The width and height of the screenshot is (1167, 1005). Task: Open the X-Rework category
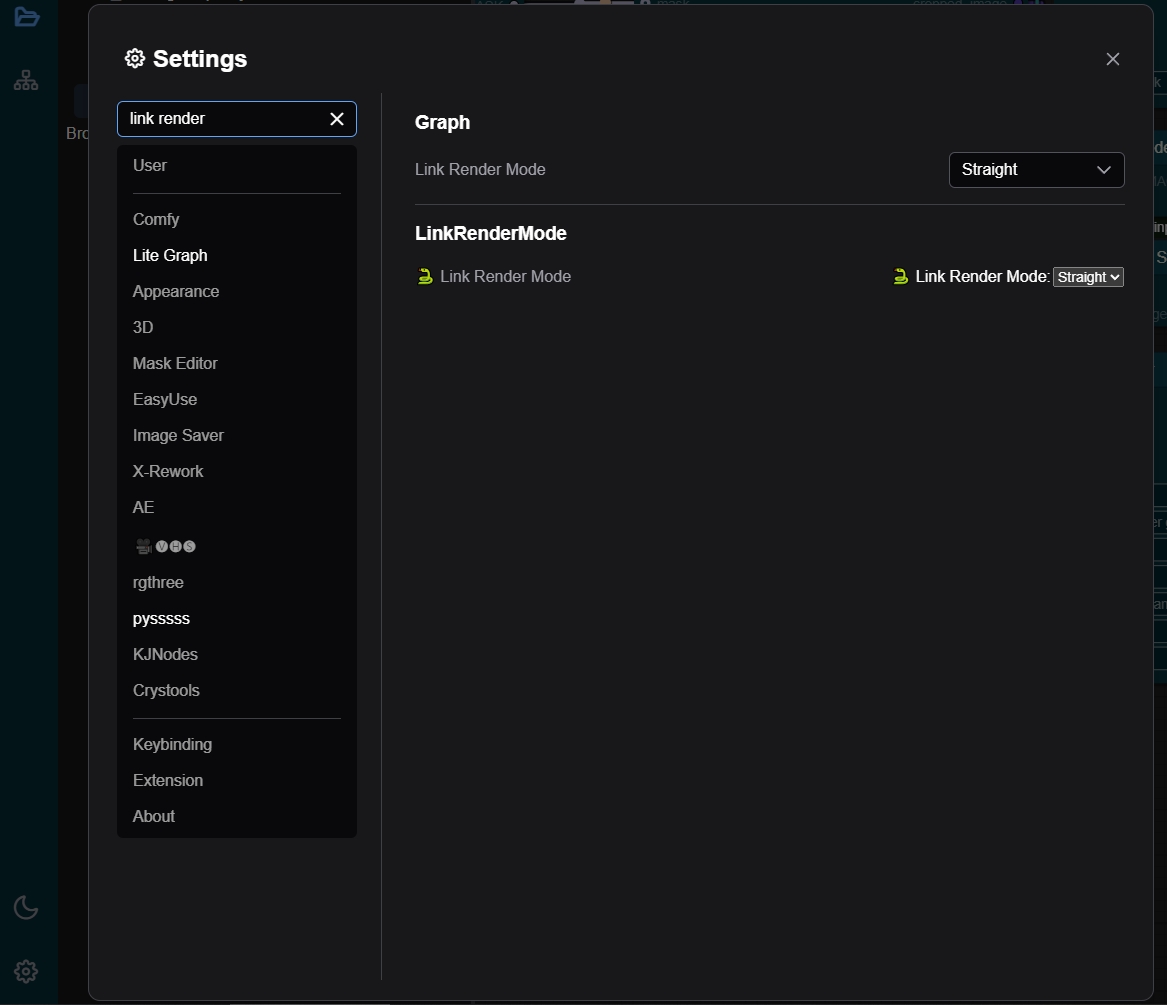(237, 471)
